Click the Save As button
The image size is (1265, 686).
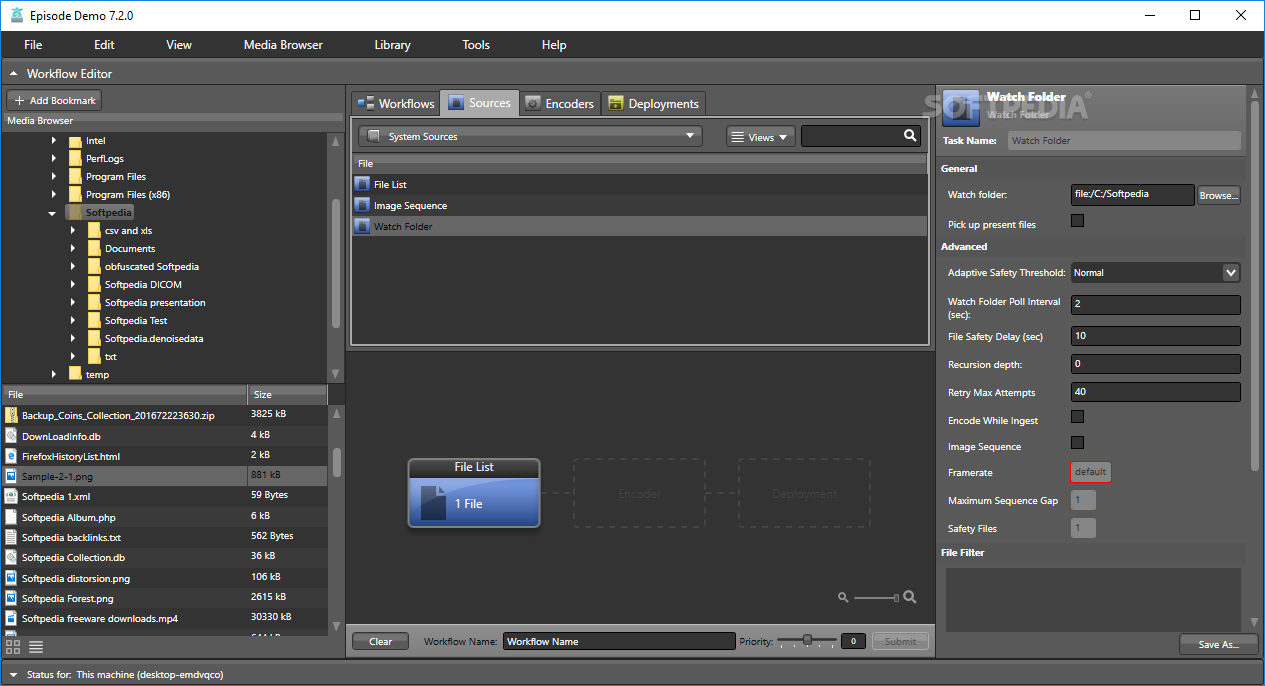tap(1218, 644)
